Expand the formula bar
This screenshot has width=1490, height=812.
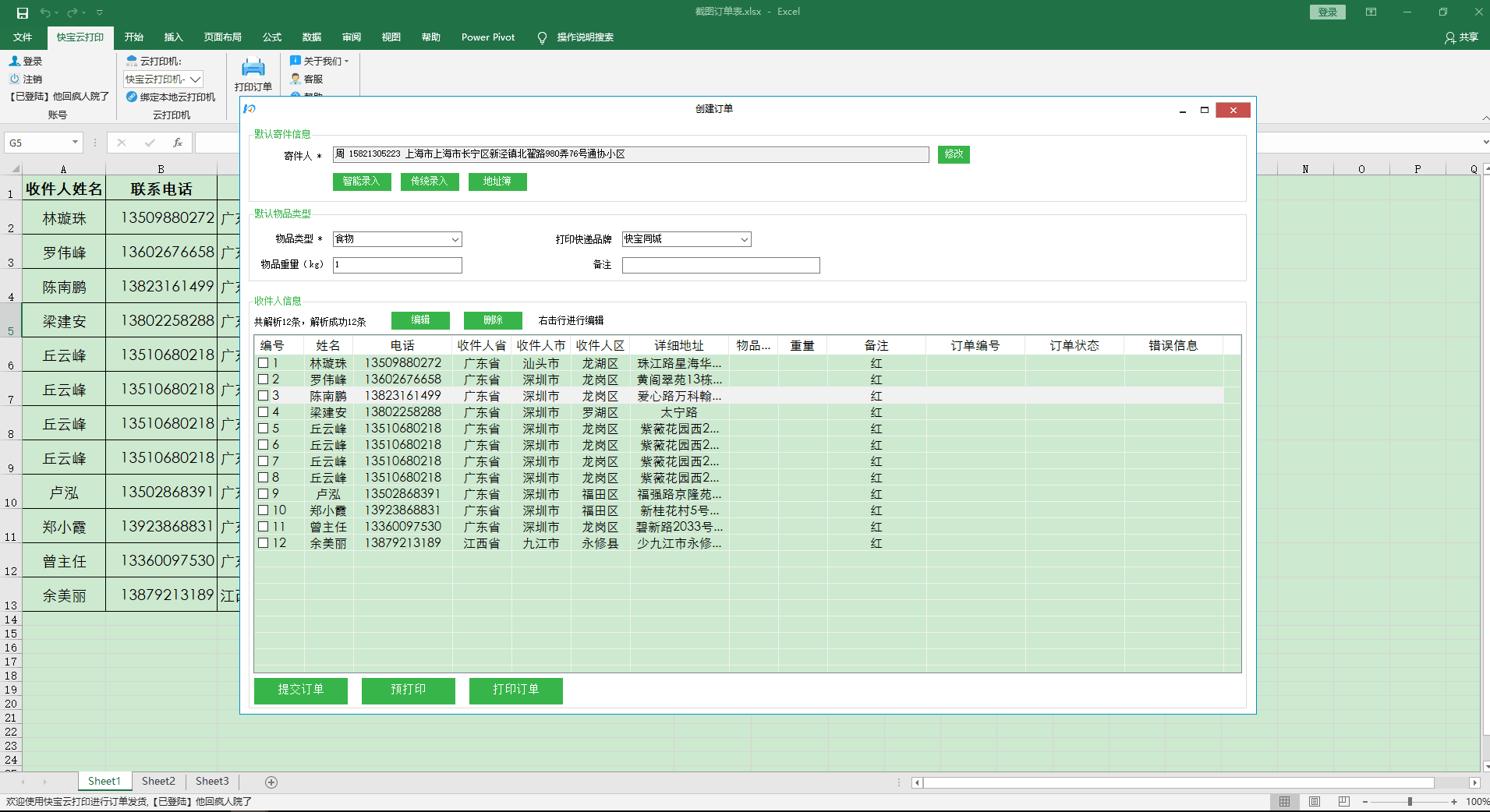[x=1485, y=143]
